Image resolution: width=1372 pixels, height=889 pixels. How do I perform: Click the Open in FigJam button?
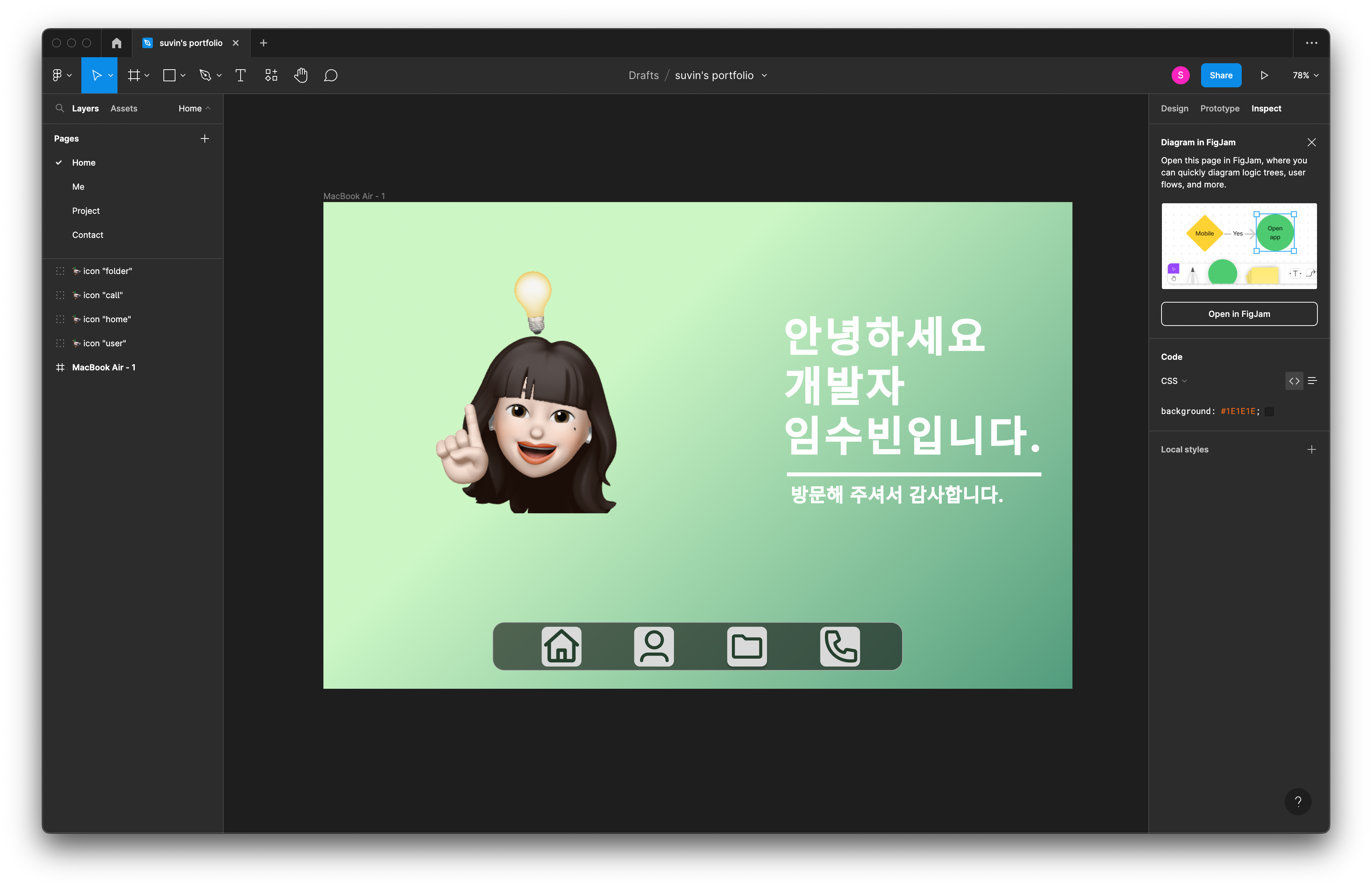pos(1239,314)
